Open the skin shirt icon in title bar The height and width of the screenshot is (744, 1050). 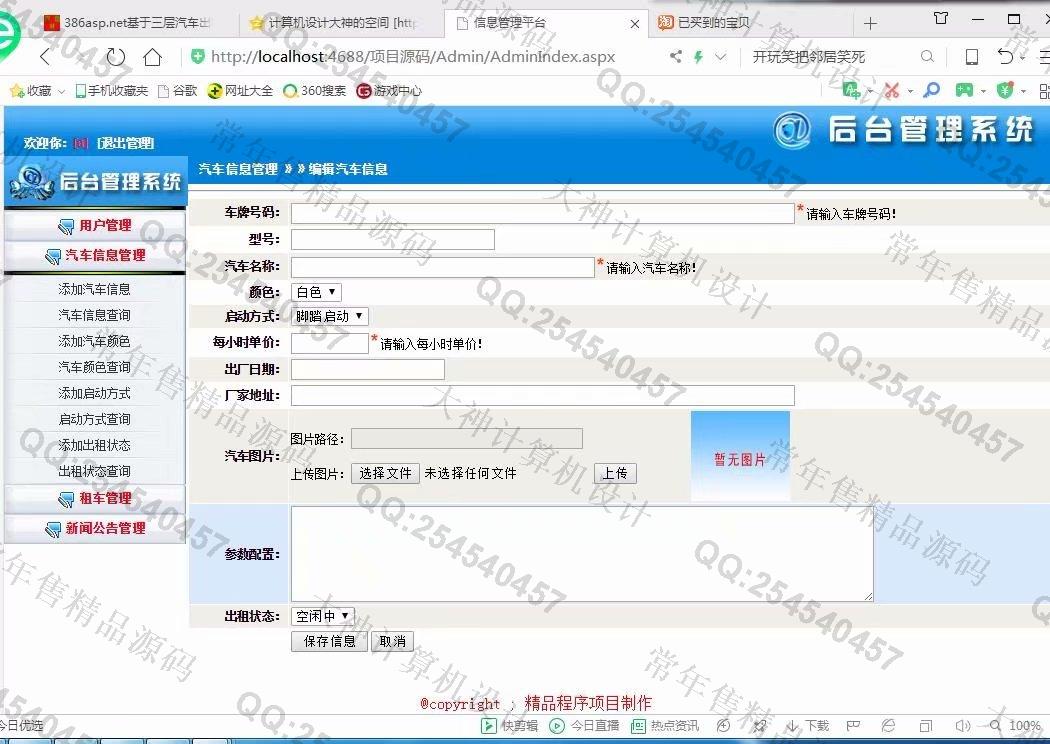click(x=941, y=19)
